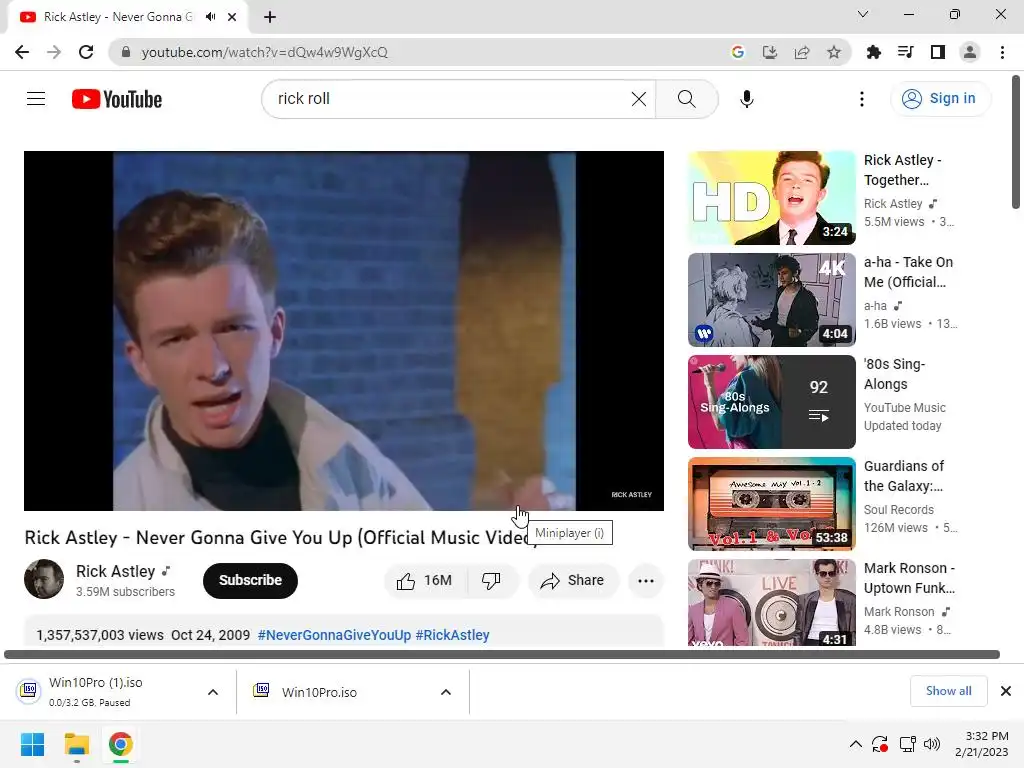The width and height of the screenshot is (1024, 768).
Task: Click the vertical page scrollbar
Action: click(x=1016, y=142)
